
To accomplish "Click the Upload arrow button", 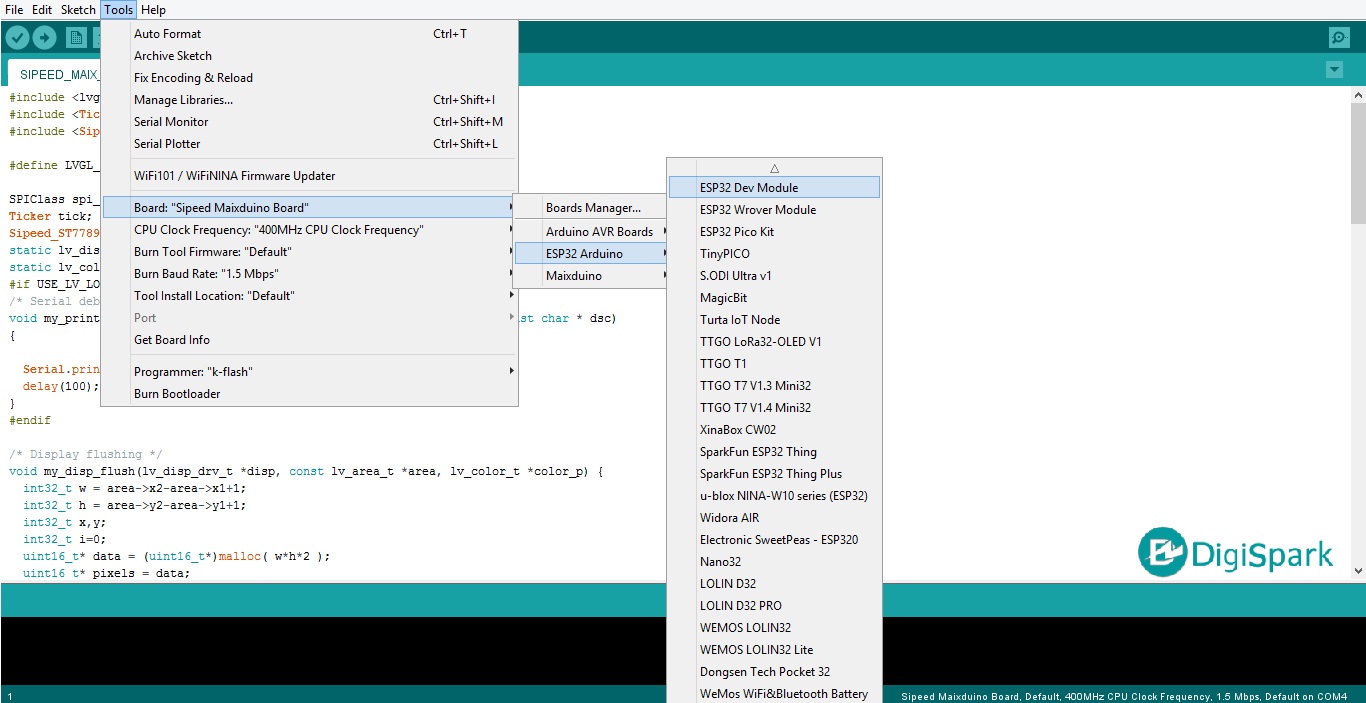I will tap(45, 38).
